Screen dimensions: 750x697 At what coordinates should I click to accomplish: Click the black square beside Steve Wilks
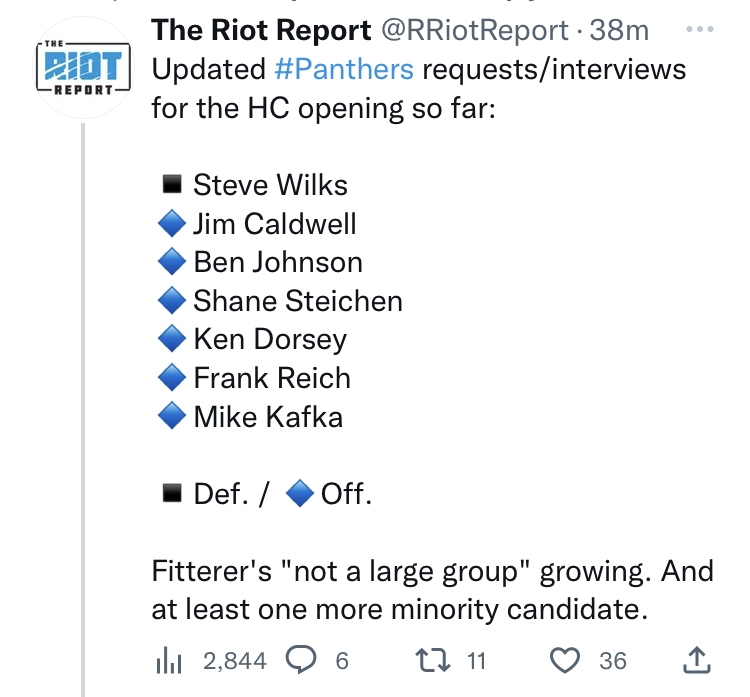click(172, 185)
